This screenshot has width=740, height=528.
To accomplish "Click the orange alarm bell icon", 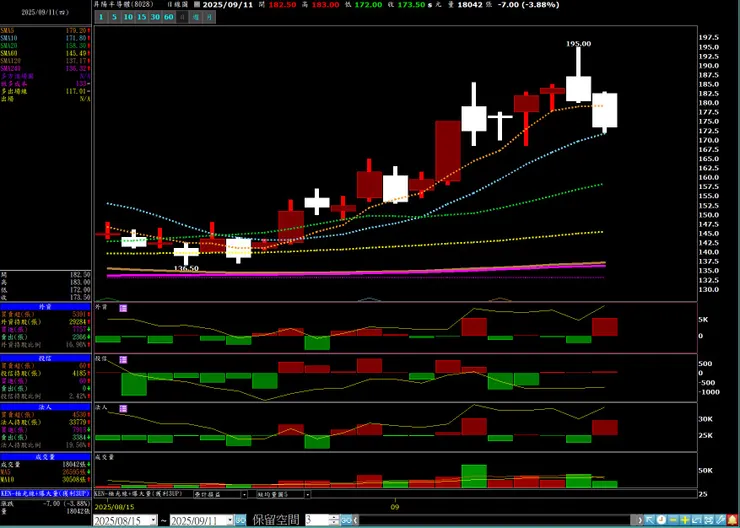I will tap(732, 520).
